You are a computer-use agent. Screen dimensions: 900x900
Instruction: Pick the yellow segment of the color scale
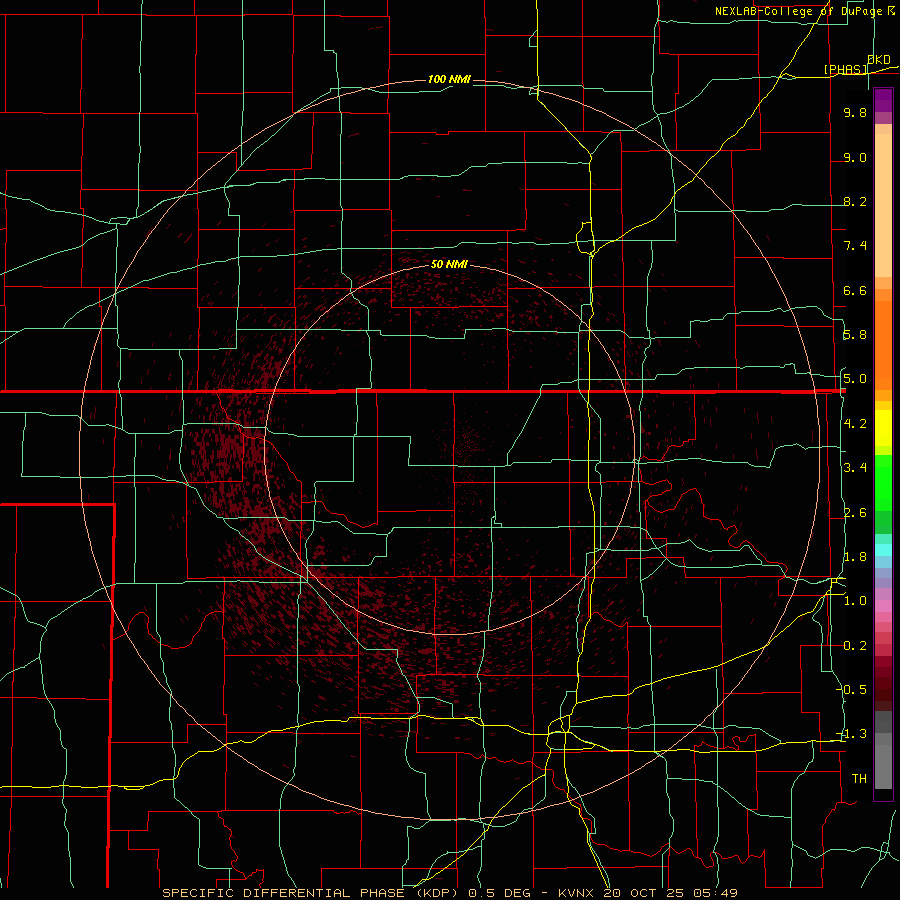pos(883,428)
